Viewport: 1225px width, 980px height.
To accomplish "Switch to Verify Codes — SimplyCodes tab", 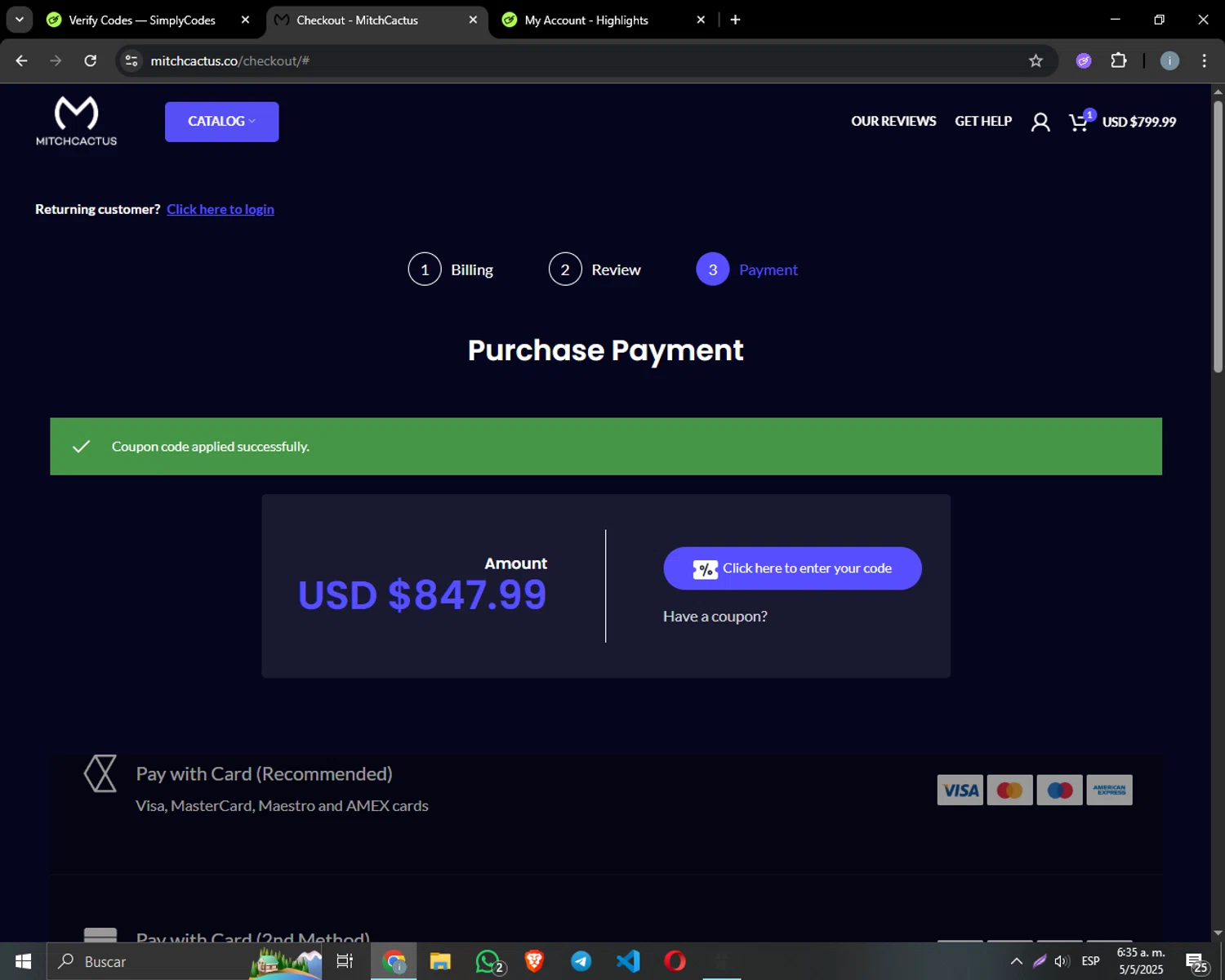I will click(x=141, y=20).
